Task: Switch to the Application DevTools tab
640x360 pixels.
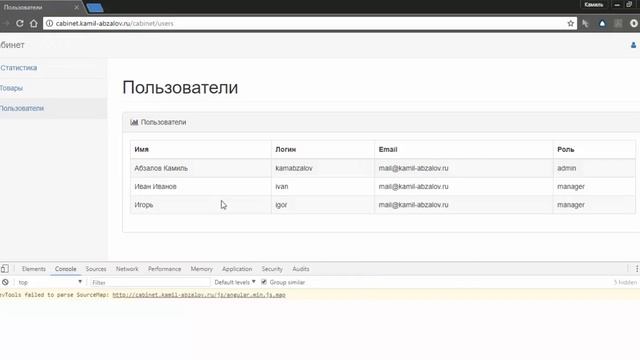Action: point(237,269)
